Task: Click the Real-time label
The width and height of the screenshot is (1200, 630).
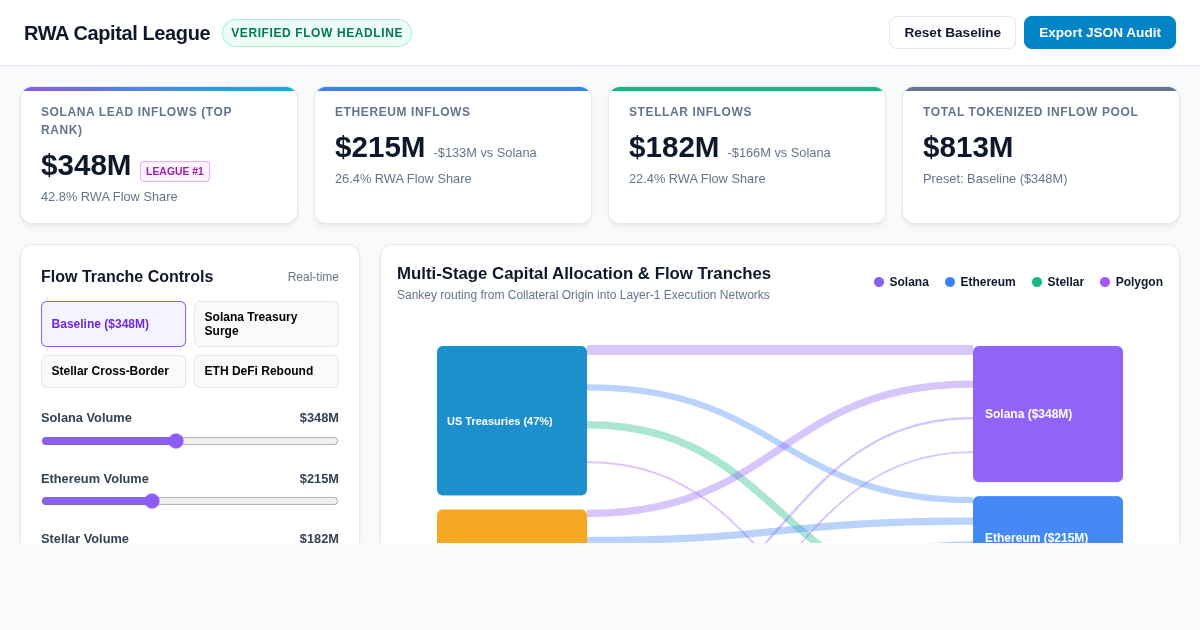Action: (313, 277)
